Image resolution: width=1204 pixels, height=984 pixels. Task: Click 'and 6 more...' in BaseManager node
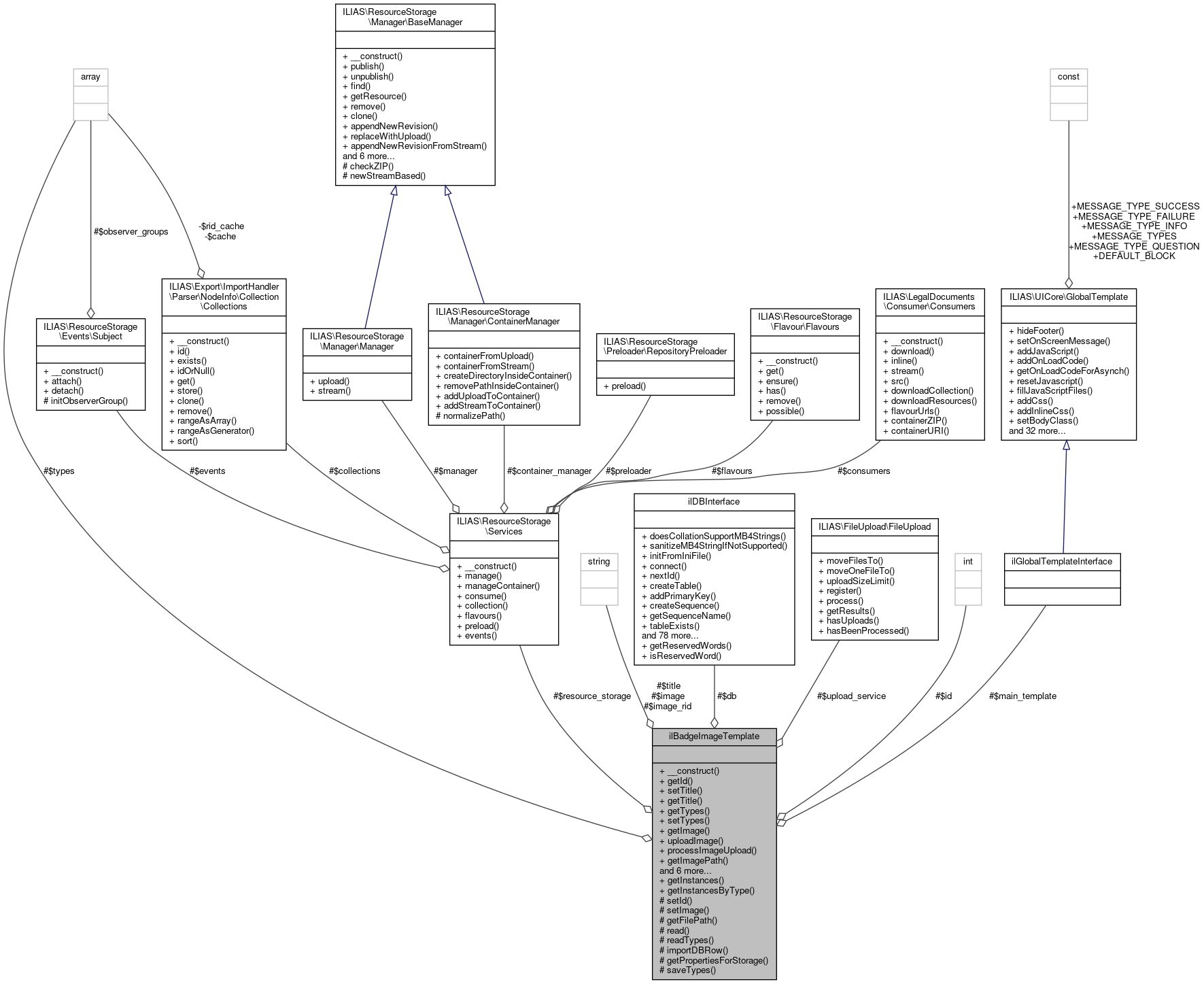point(368,156)
